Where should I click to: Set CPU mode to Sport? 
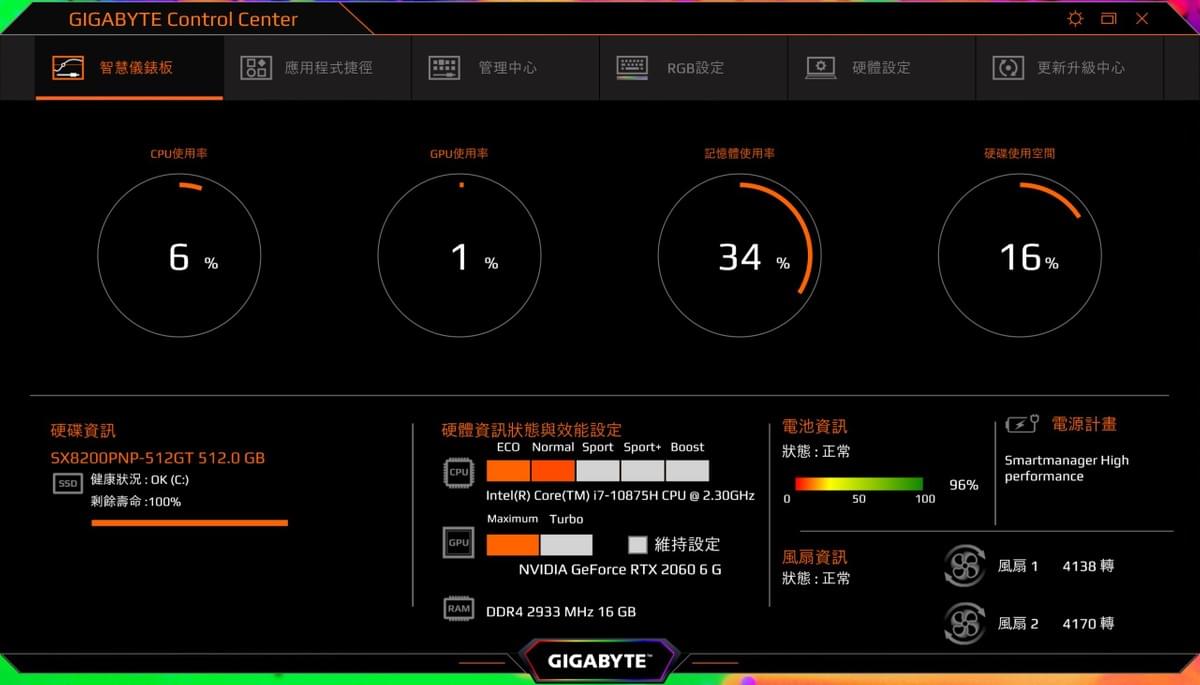pyautogui.click(x=598, y=471)
